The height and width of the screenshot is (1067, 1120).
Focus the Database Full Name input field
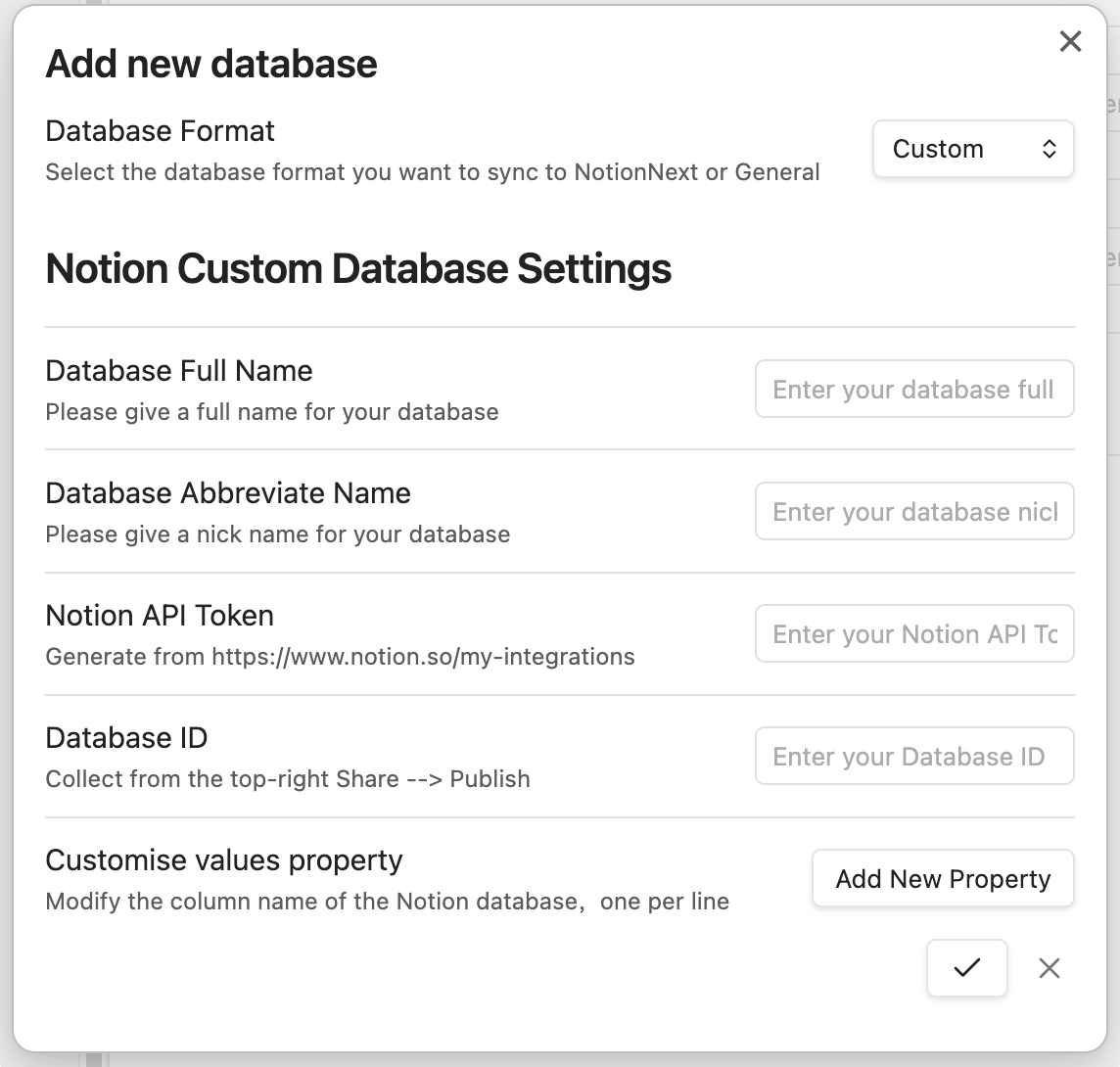pos(913,390)
